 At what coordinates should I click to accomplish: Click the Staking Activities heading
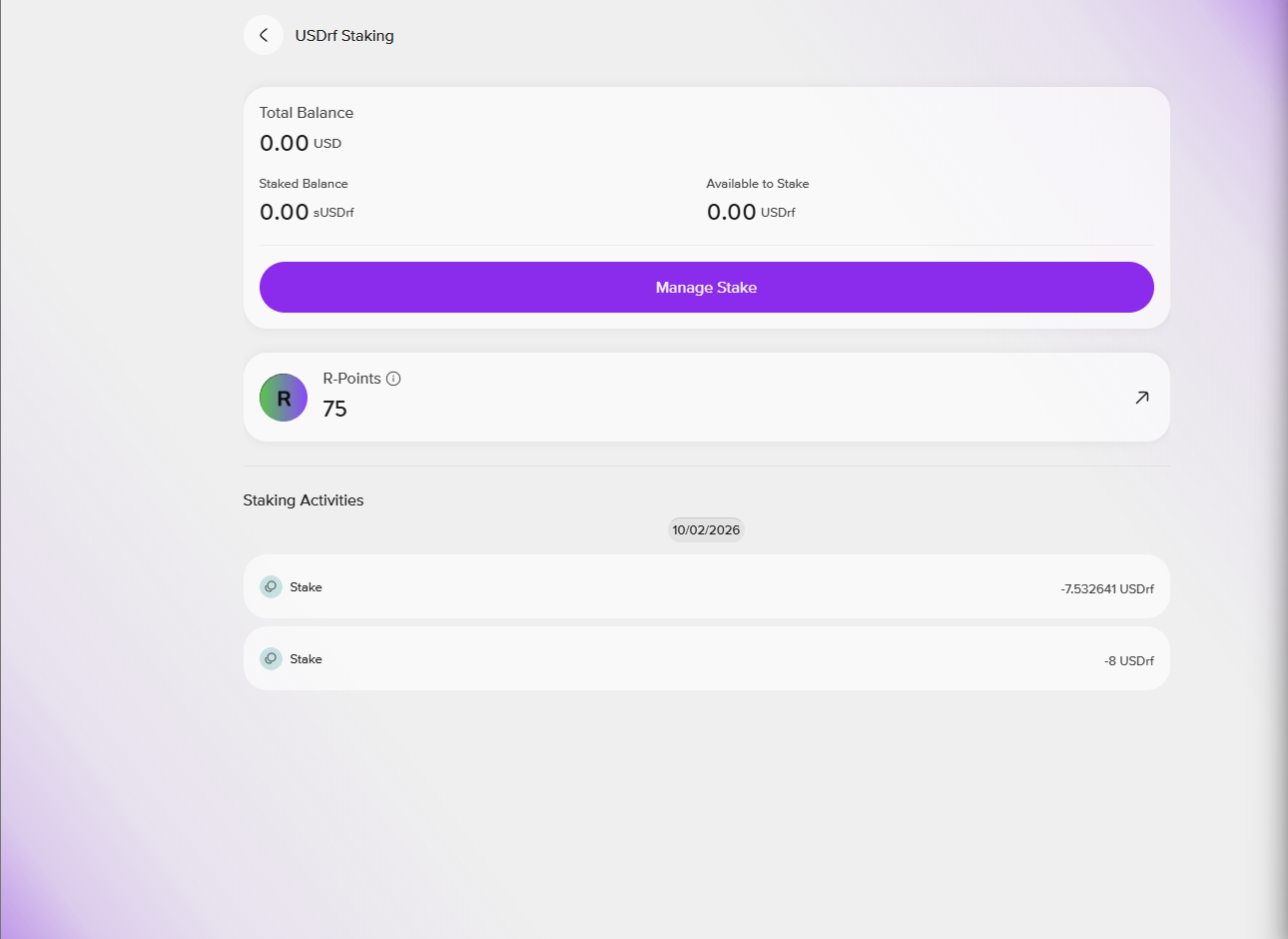click(x=304, y=500)
